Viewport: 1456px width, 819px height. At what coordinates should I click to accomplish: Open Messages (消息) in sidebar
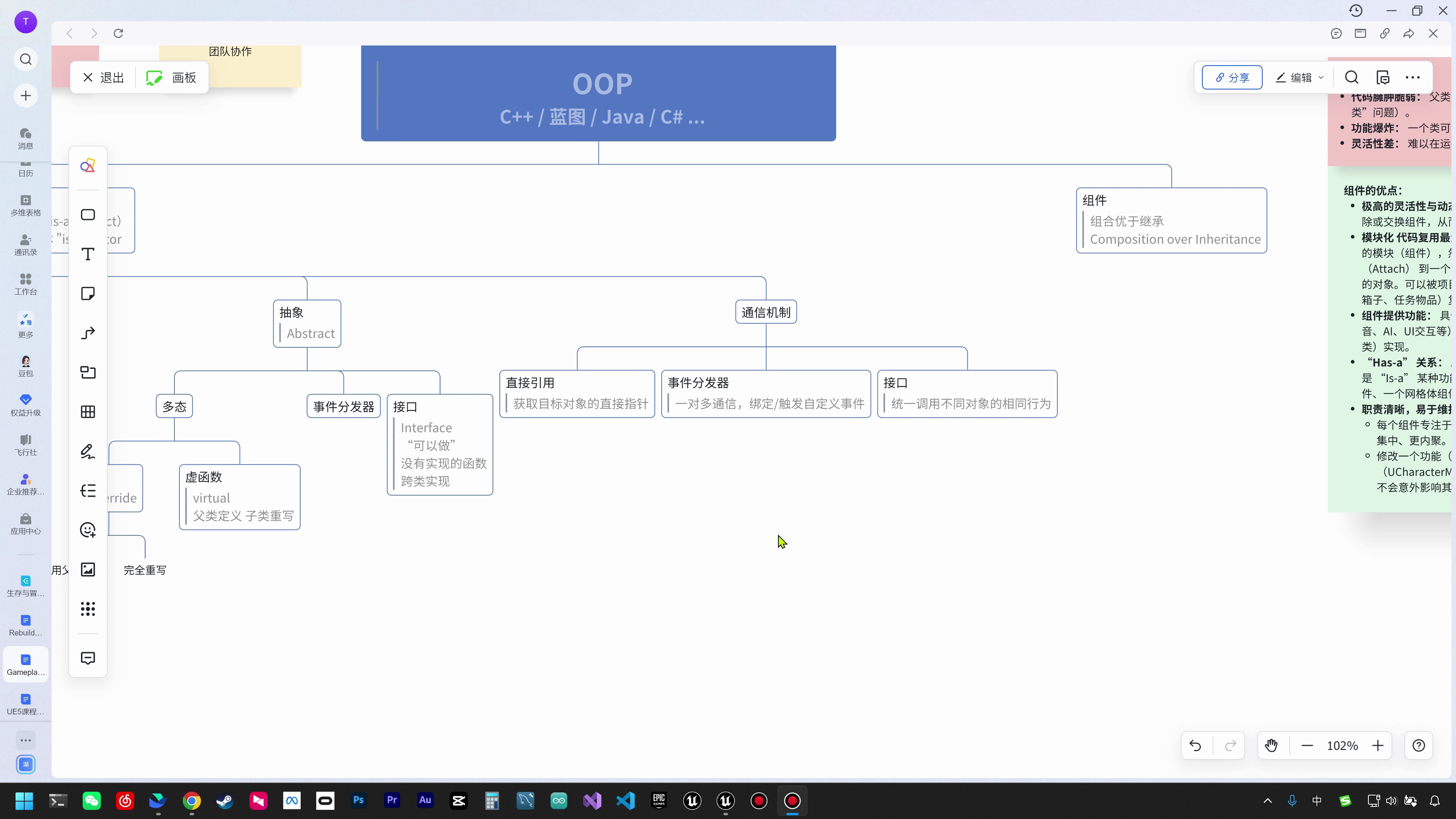coord(25,138)
